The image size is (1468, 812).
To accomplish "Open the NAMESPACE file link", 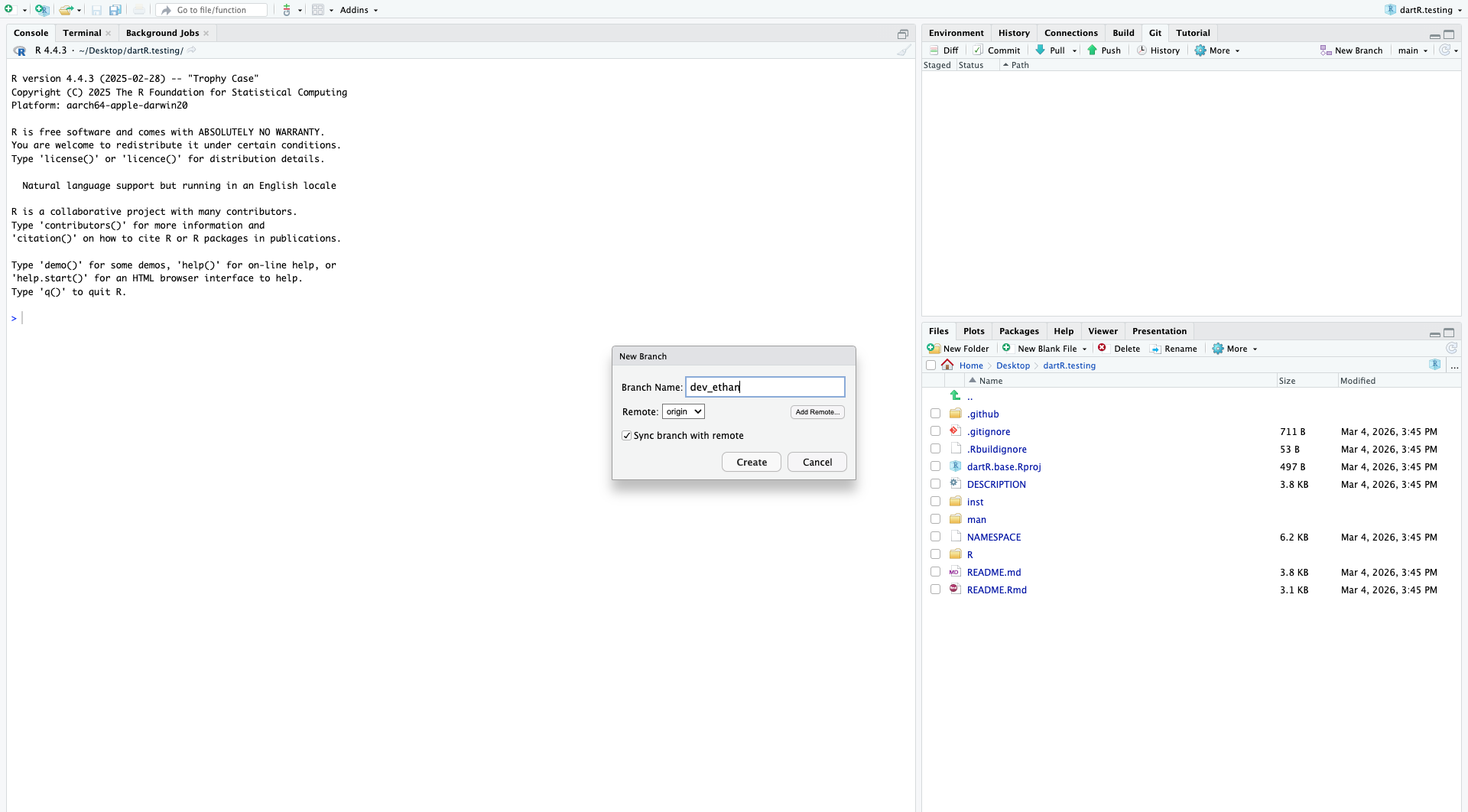I will [x=993, y=538].
